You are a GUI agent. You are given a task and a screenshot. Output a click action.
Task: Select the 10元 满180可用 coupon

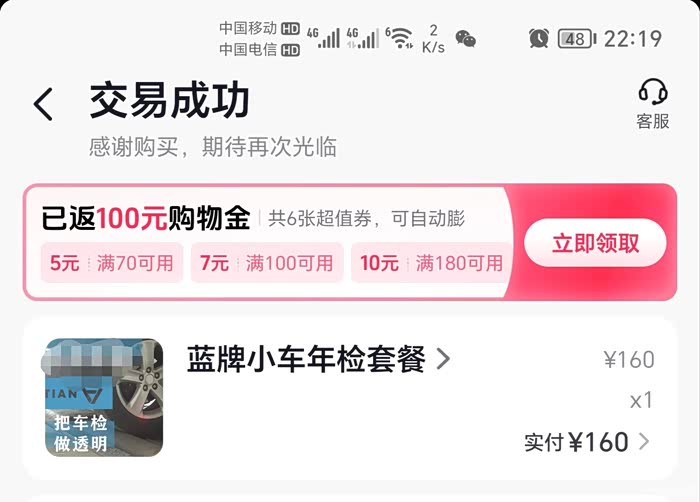pyautogui.click(x=431, y=263)
